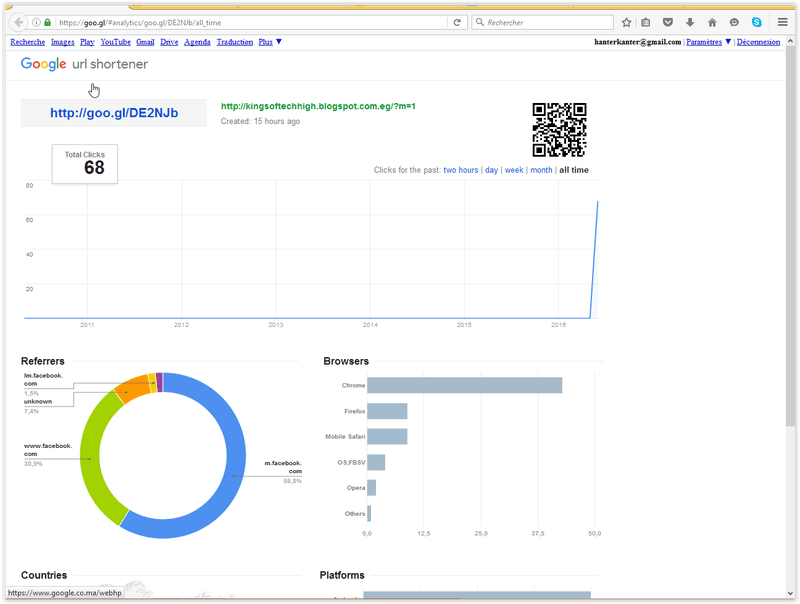Launch Skype from the toolbar icon
The image size is (800, 604).
click(756, 22)
